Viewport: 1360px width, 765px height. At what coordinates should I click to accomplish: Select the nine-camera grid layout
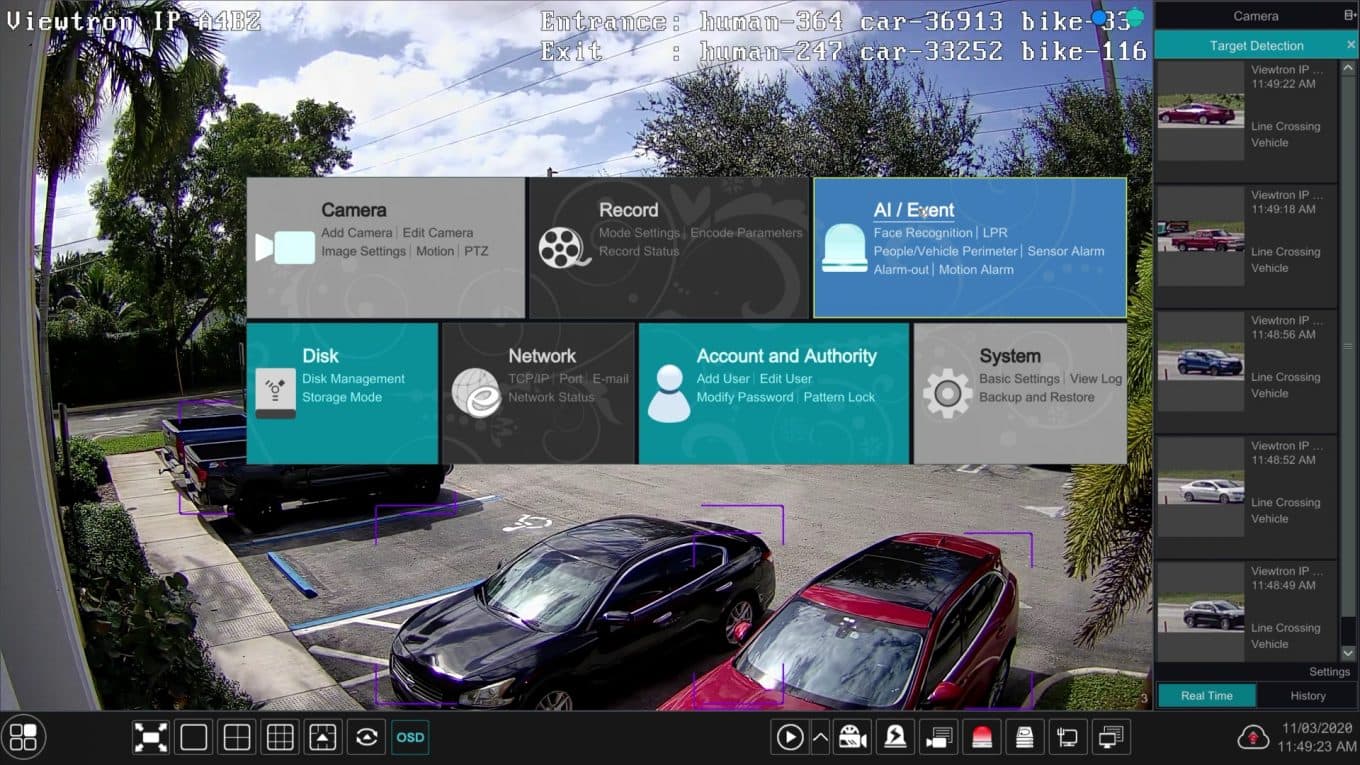point(280,737)
